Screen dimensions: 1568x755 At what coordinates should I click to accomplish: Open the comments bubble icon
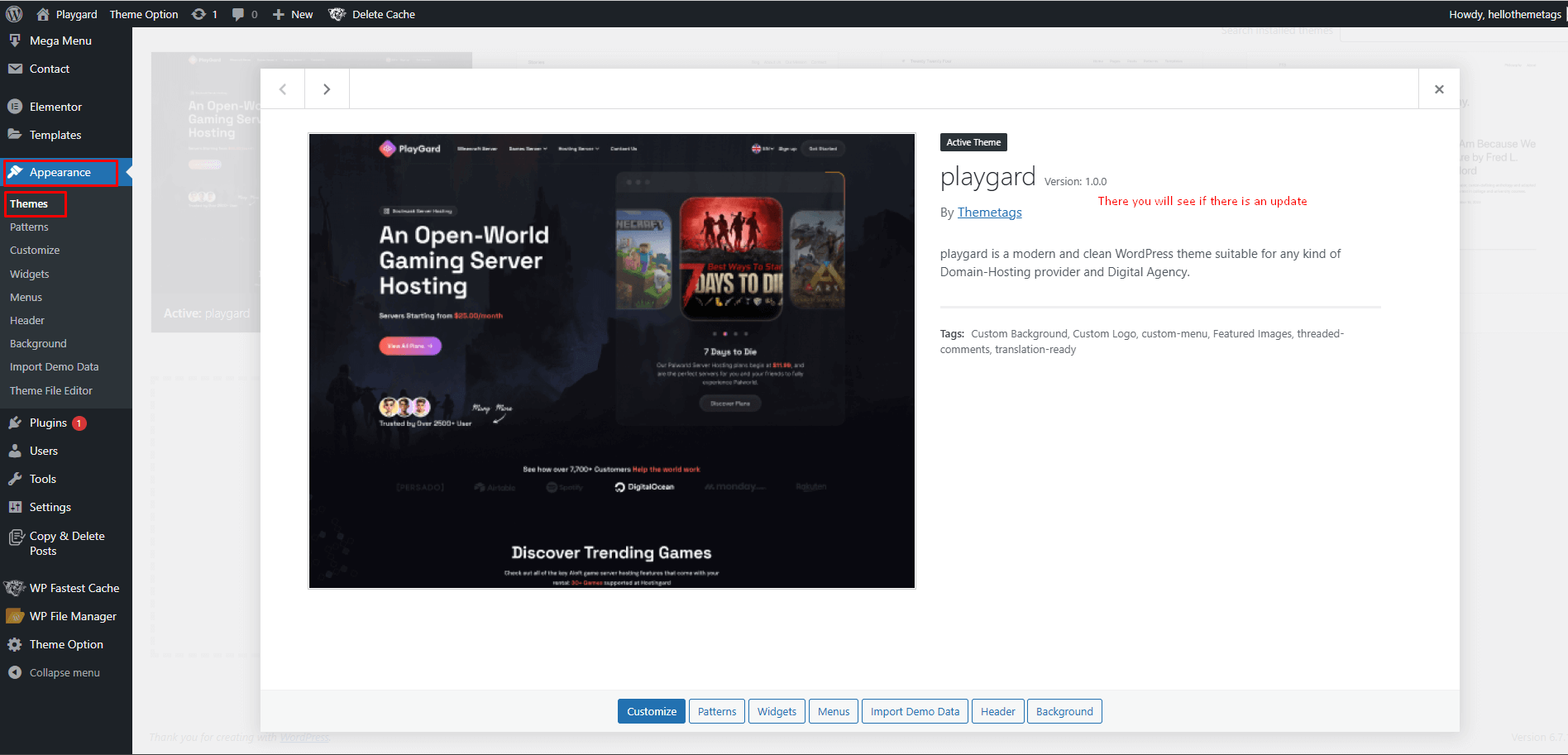coord(238,14)
